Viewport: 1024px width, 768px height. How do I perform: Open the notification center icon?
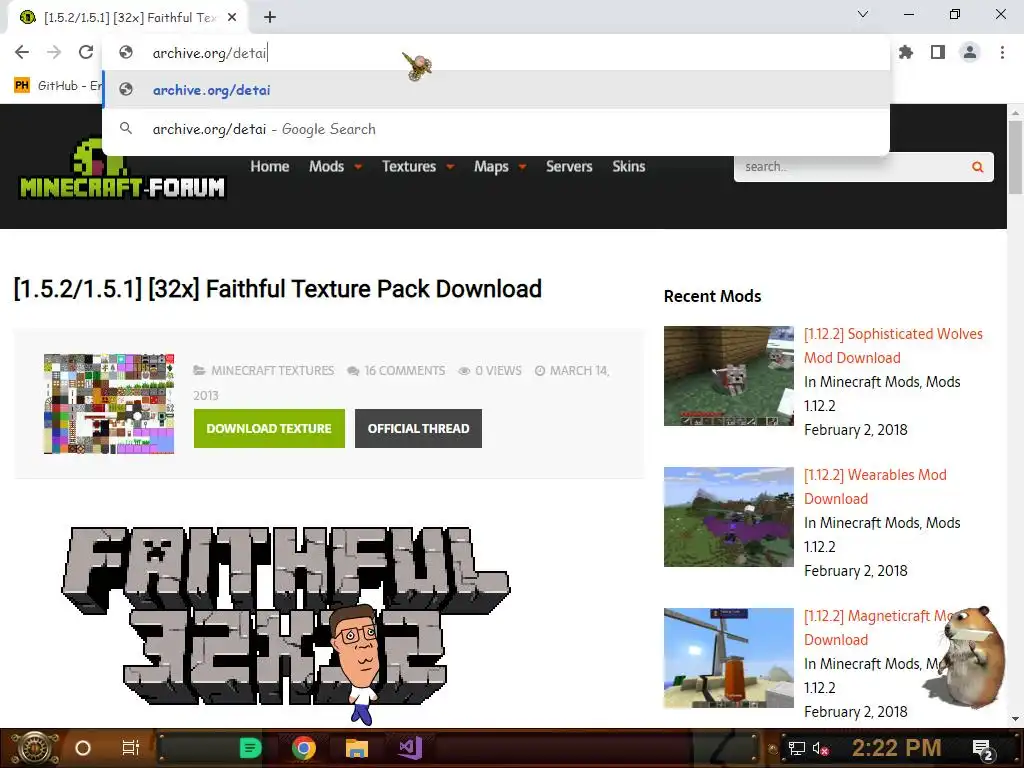coord(982,749)
